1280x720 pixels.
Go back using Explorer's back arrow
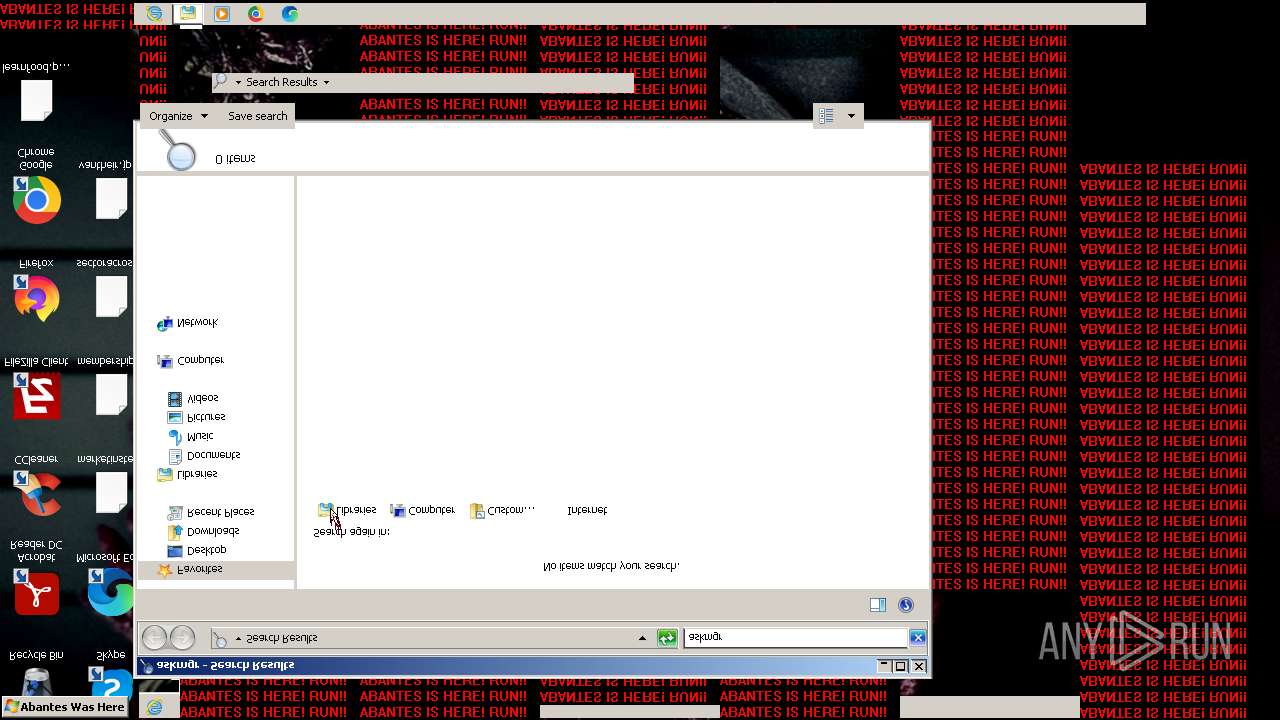154,638
